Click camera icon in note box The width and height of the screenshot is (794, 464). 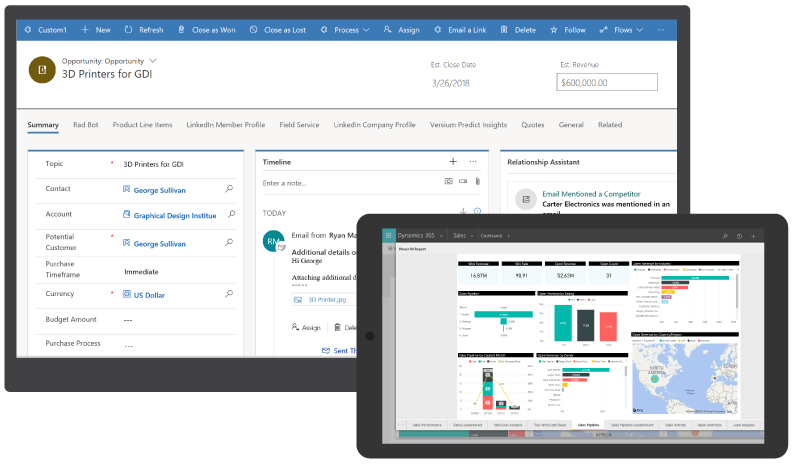tap(449, 181)
